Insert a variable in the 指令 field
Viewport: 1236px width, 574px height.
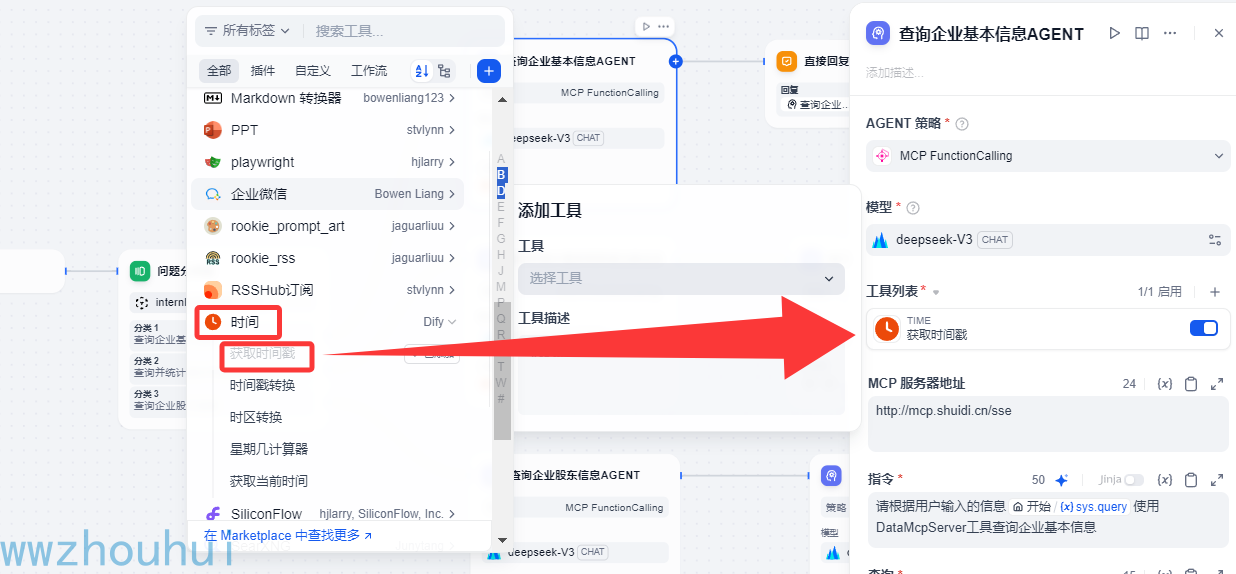(1164, 480)
